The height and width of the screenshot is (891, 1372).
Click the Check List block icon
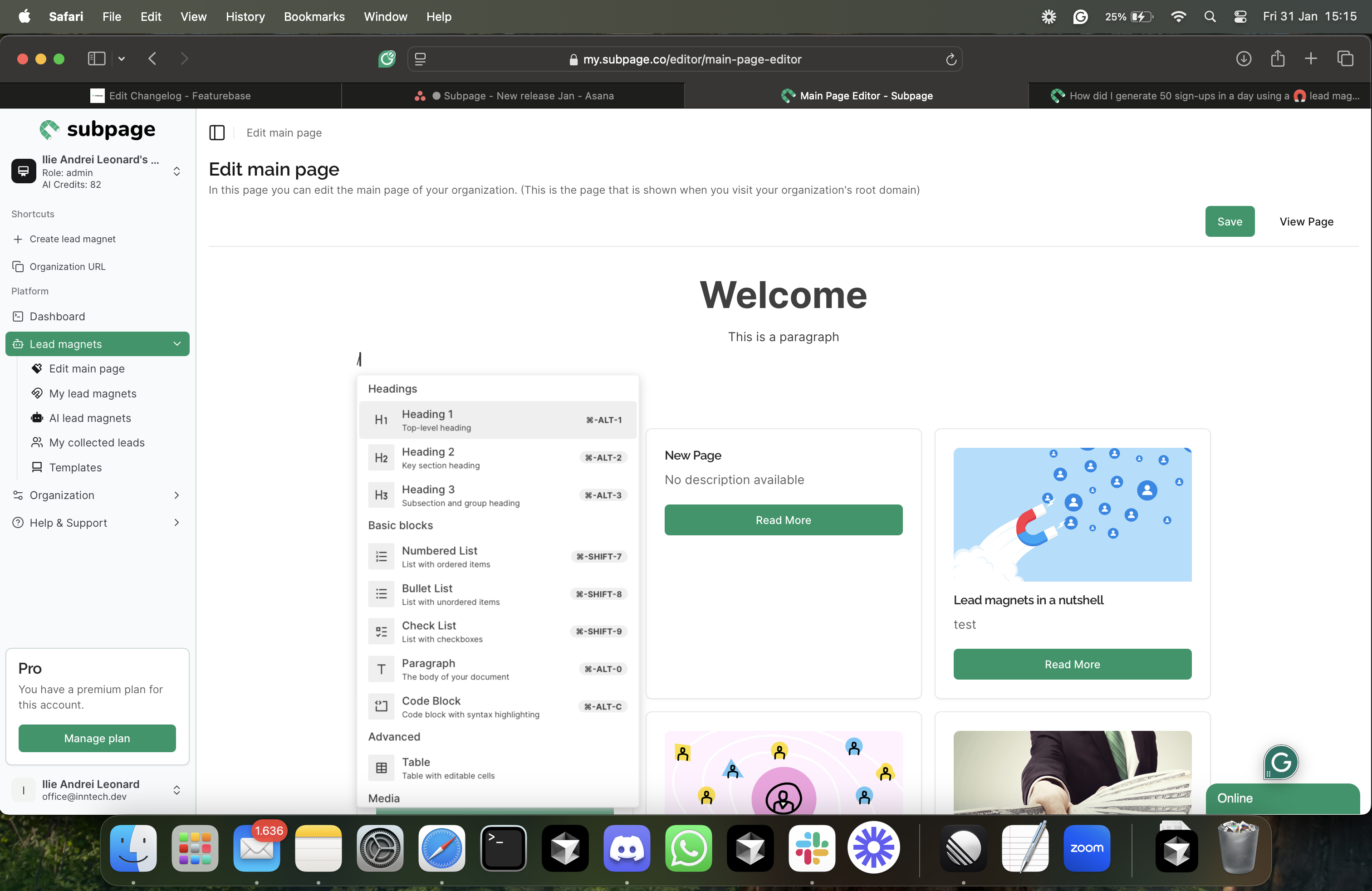(x=381, y=632)
